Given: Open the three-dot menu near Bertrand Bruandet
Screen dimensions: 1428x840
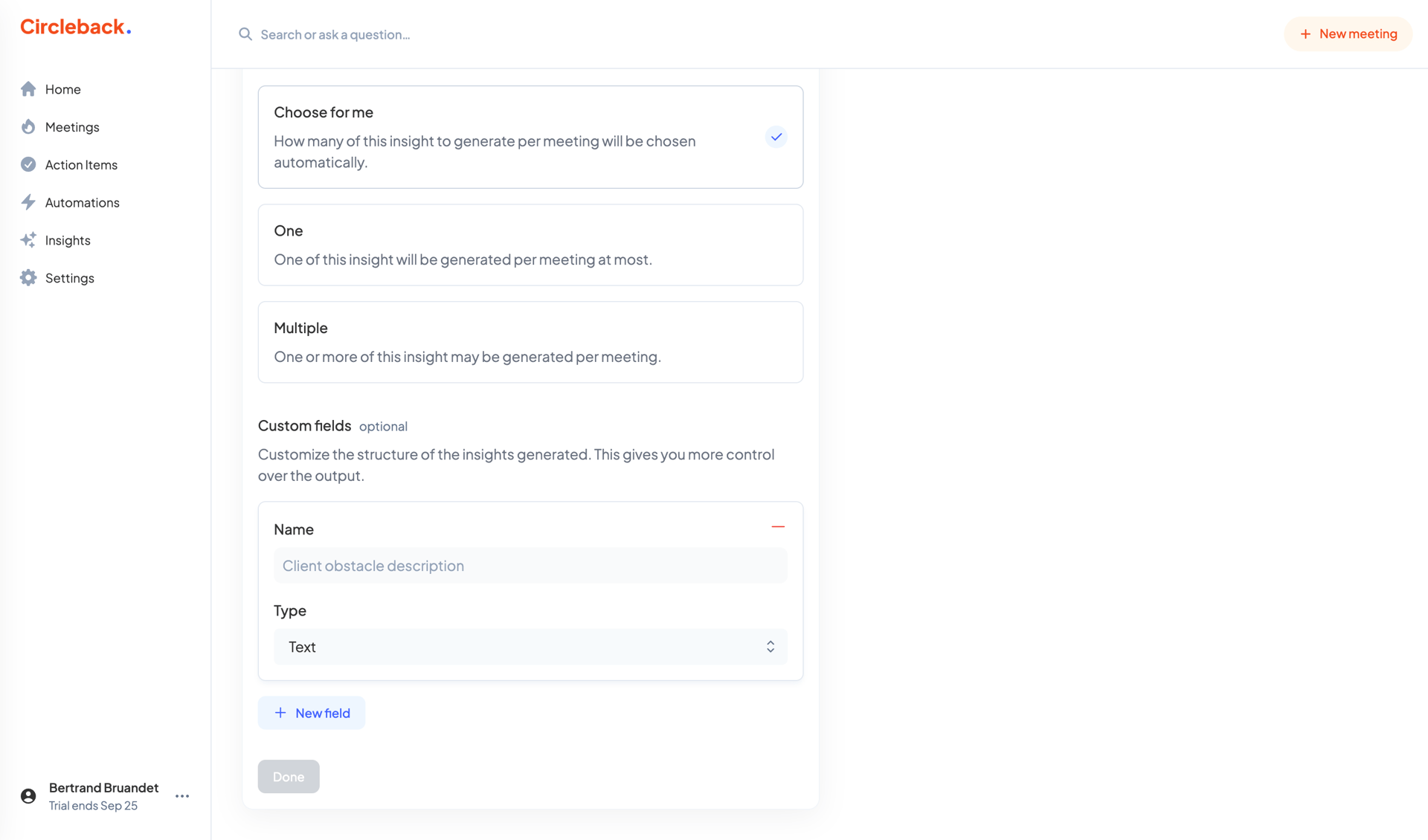Looking at the screenshot, I should coord(181,795).
